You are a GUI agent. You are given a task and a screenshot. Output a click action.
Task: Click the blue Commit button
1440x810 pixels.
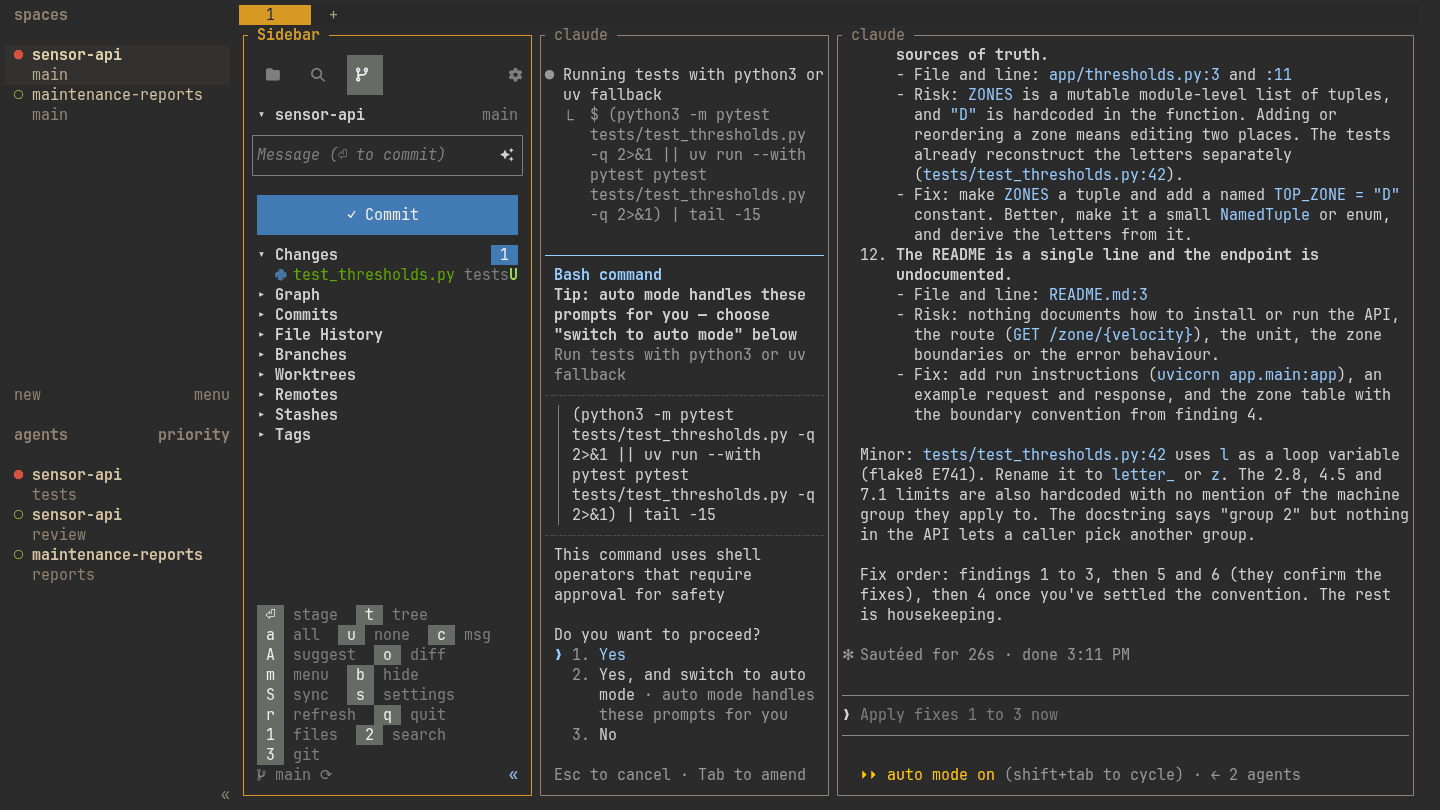pos(387,215)
